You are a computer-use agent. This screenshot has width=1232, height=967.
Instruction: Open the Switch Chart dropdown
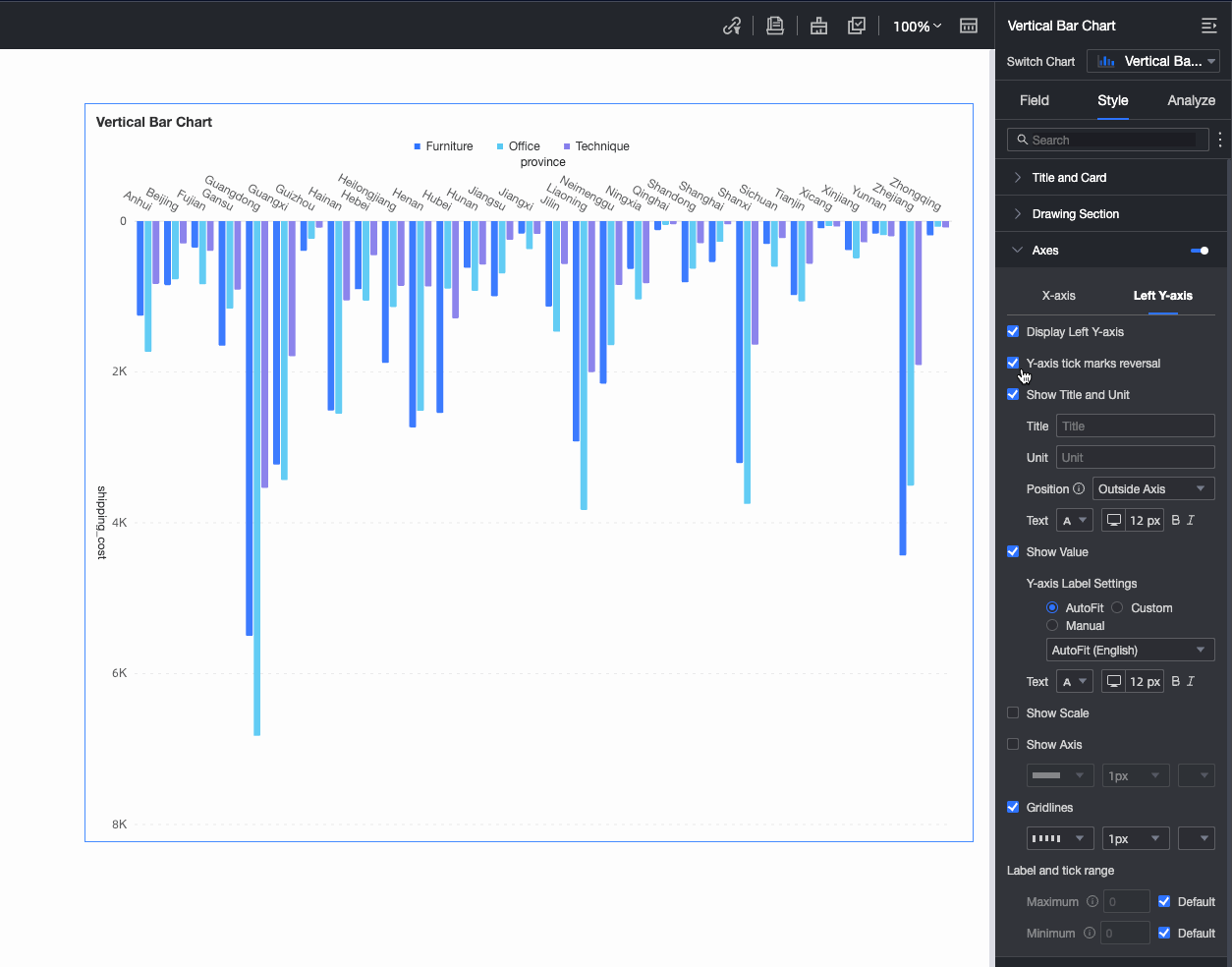pyautogui.click(x=1153, y=61)
